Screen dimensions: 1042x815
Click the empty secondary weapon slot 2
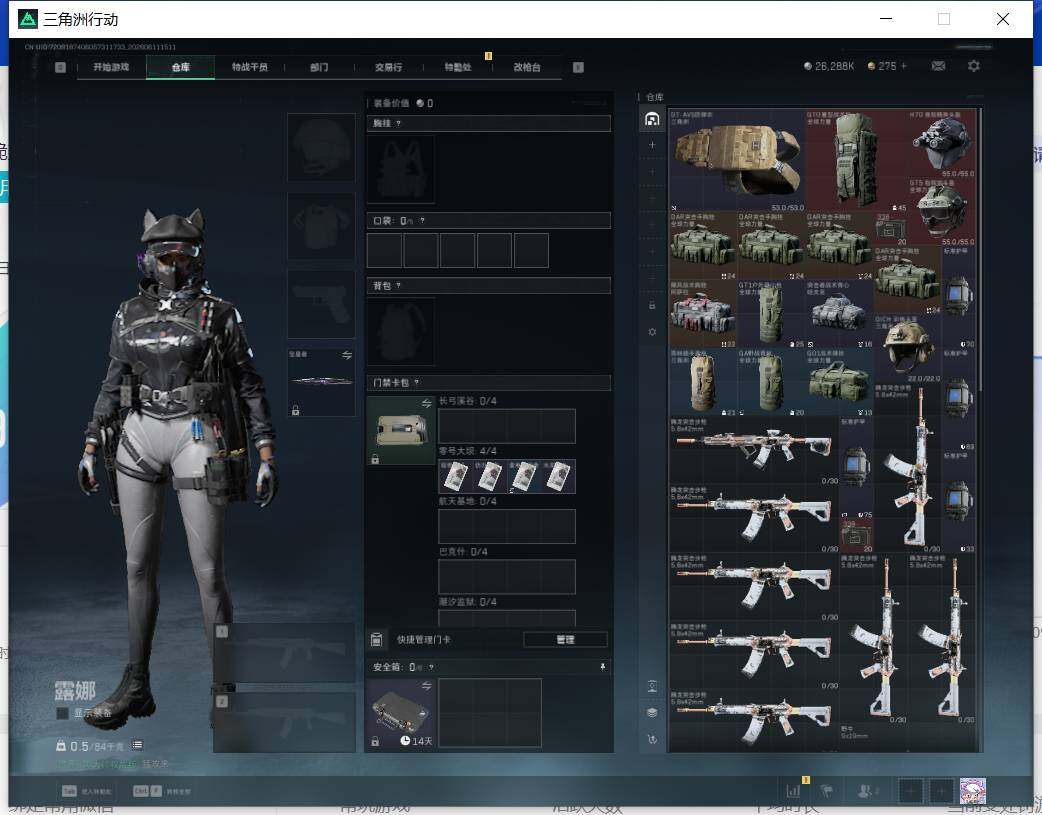[x=284, y=722]
